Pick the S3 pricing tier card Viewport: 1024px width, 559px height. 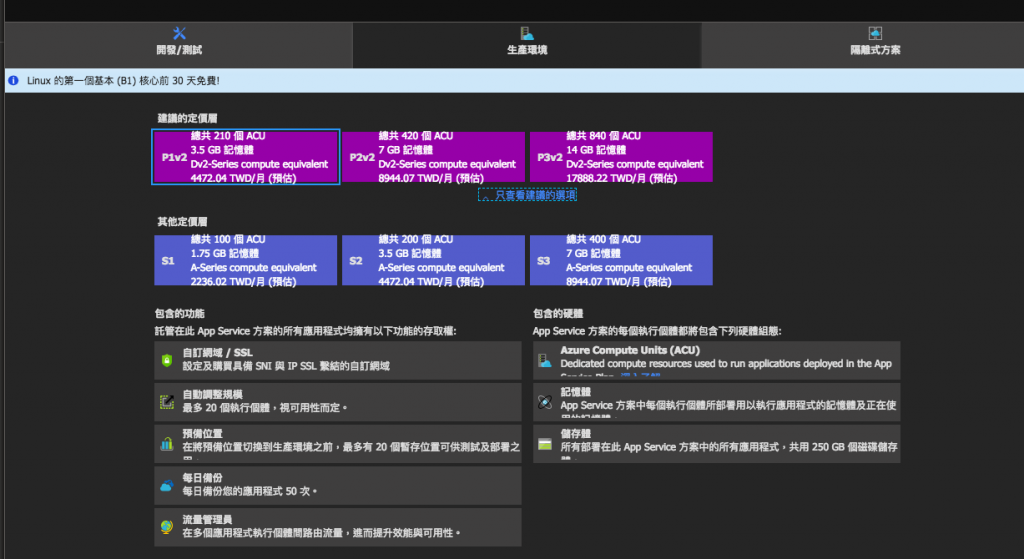tap(621, 260)
